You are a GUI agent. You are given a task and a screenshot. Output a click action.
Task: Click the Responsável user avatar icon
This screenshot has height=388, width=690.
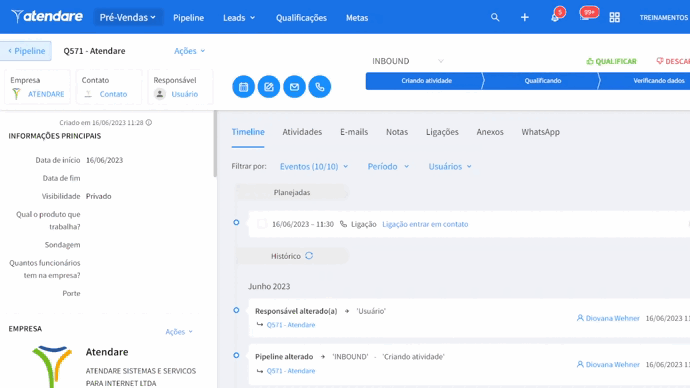point(160,94)
